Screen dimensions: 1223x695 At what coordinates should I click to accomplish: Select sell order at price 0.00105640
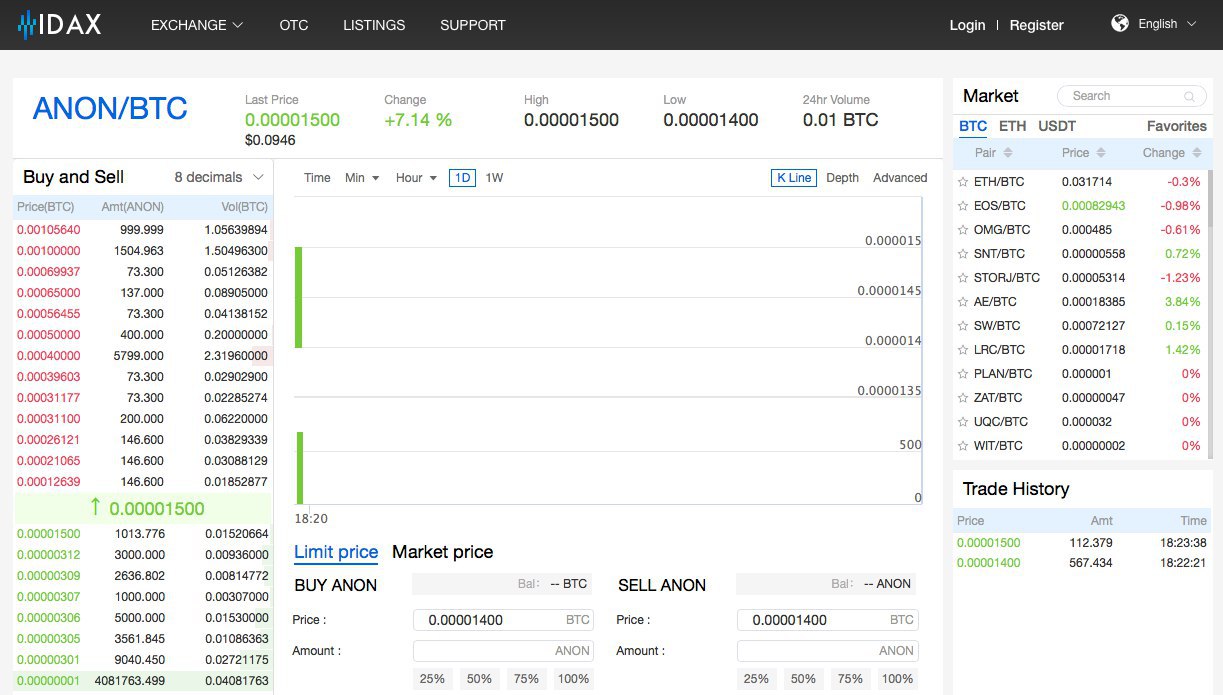pyautogui.click(x=143, y=230)
